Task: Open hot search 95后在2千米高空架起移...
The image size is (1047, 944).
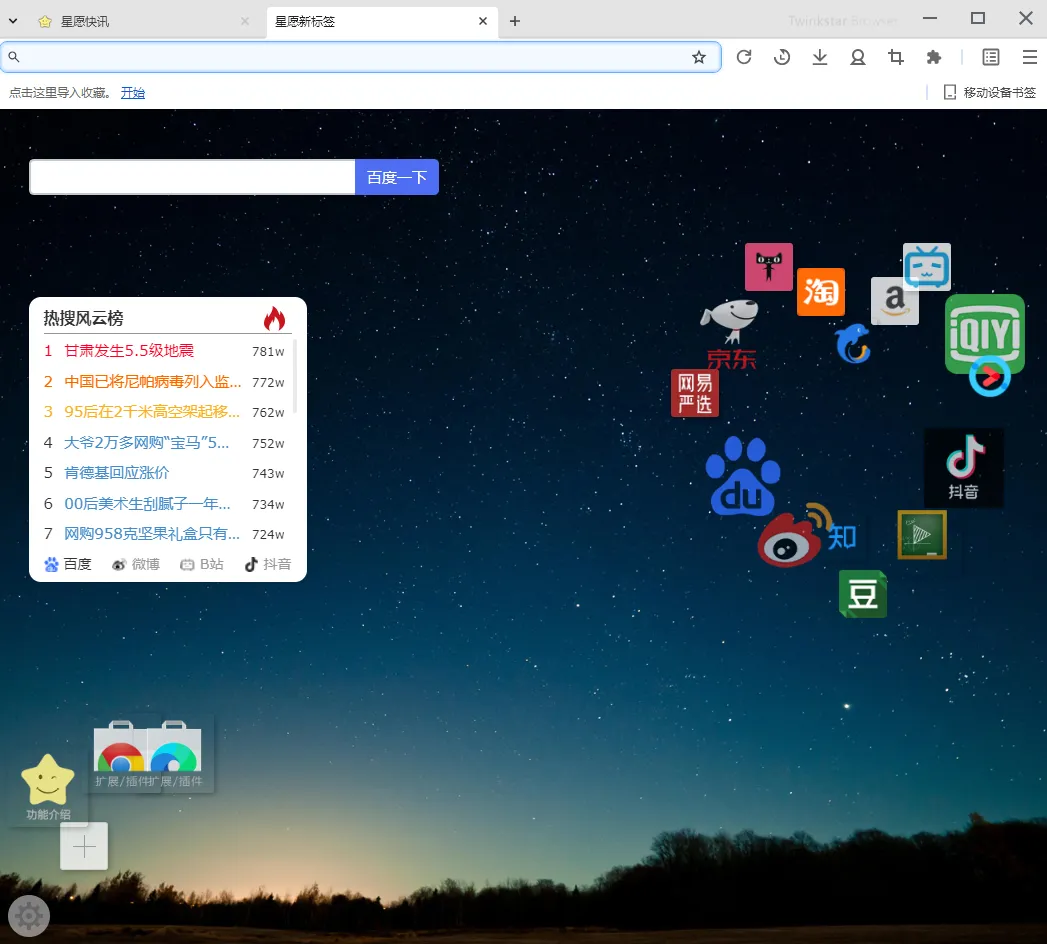Action: [152, 412]
